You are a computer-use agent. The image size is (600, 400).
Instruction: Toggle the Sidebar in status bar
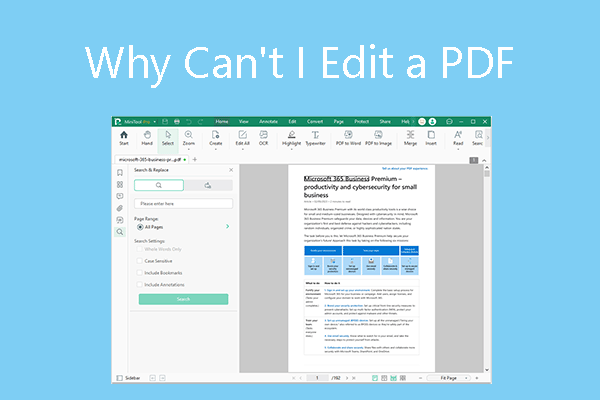pos(128,378)
